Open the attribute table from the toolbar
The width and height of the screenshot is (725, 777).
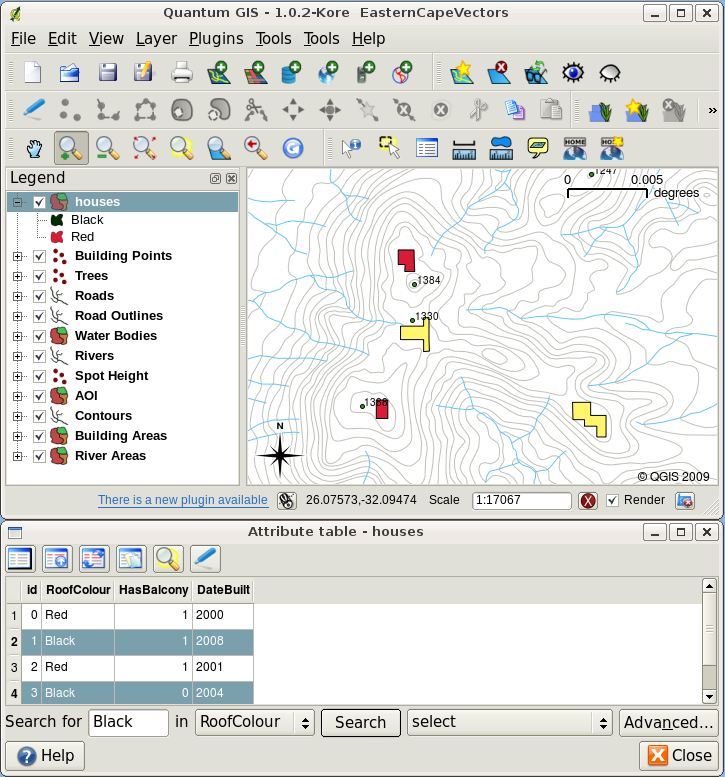click(427, 148)
